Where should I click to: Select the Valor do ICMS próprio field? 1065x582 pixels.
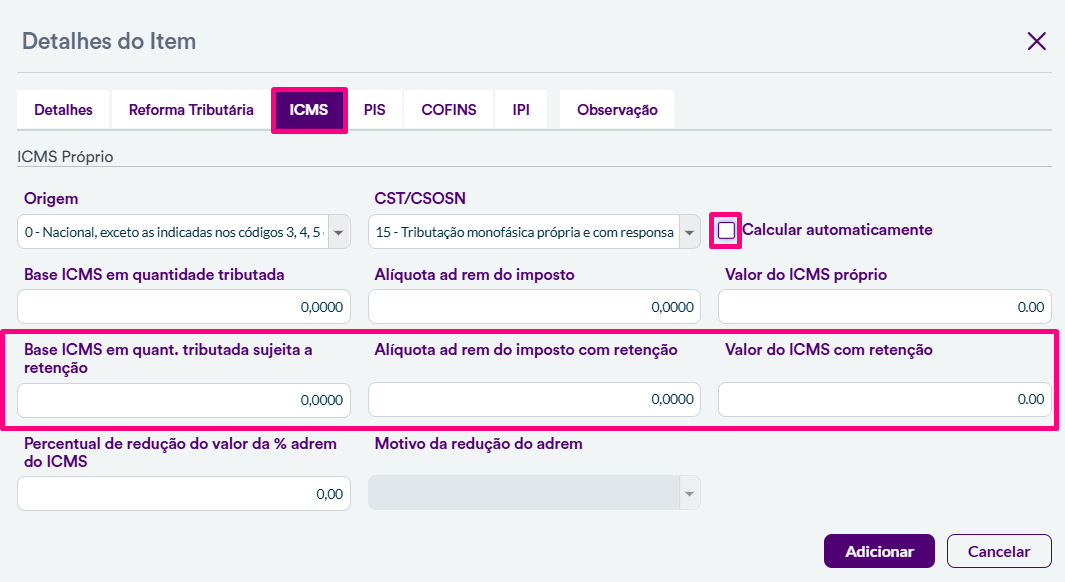coord(884,307)
